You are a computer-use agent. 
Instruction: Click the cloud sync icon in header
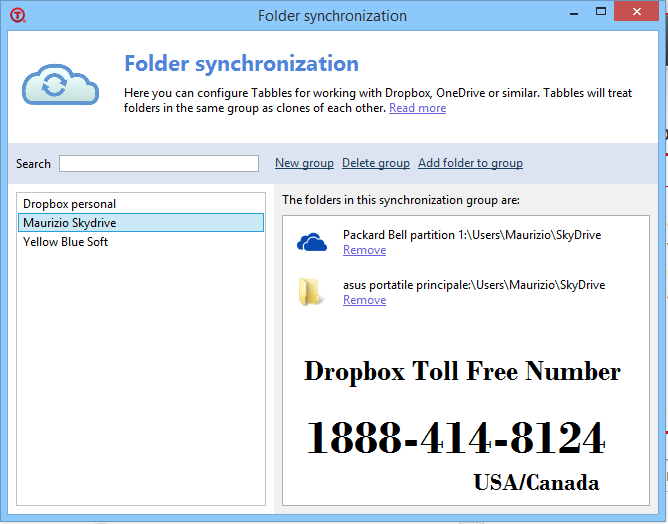60,85
